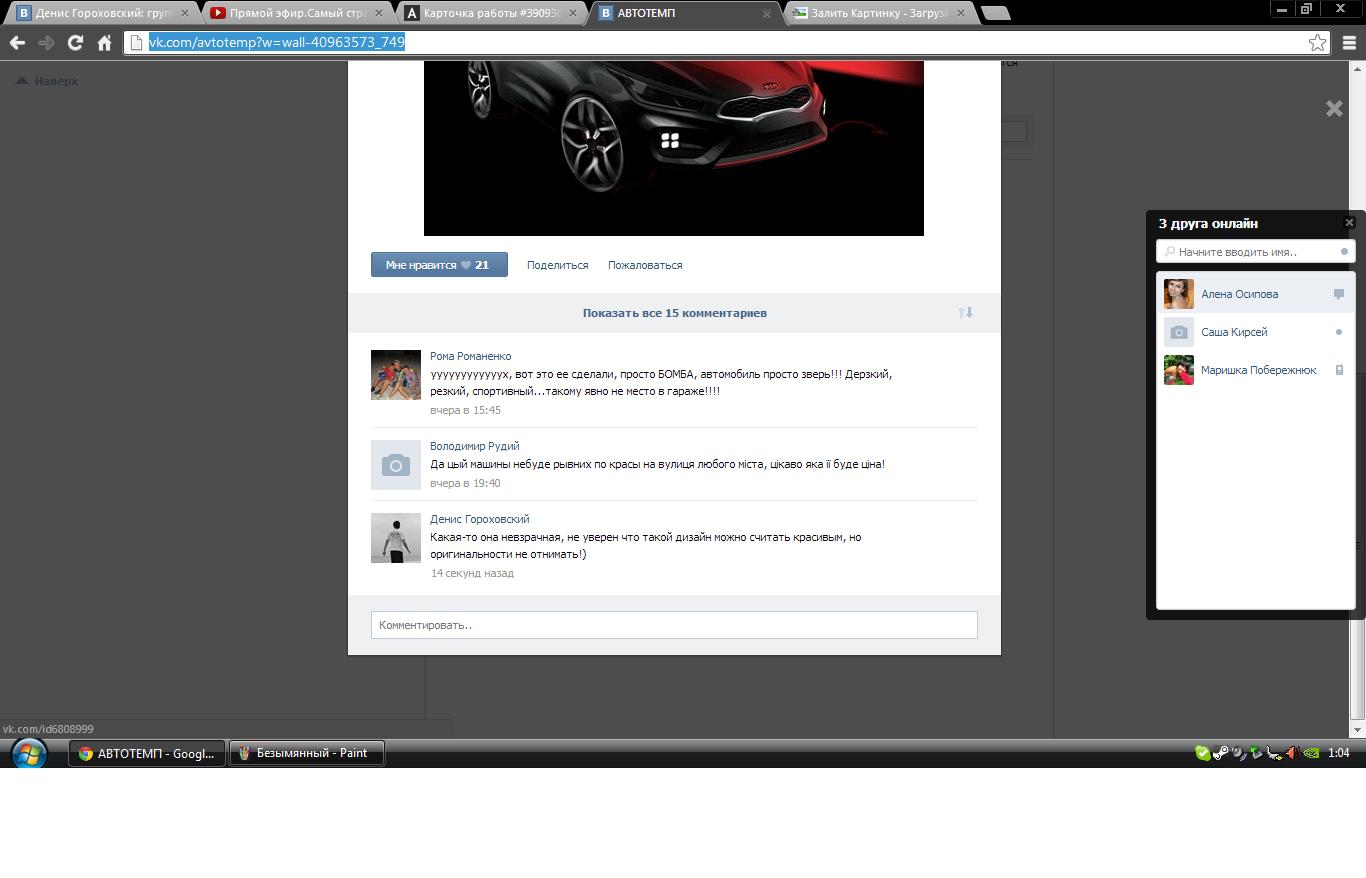Open the Kia car concept image
Viewport: 1366px width, 878px height.
point(674,148)
